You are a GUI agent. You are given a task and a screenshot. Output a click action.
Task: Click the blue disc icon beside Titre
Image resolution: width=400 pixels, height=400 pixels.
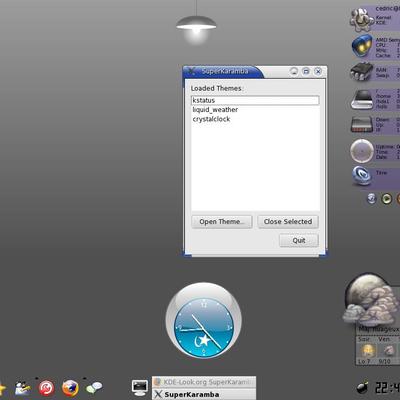(x=362, y=175)
